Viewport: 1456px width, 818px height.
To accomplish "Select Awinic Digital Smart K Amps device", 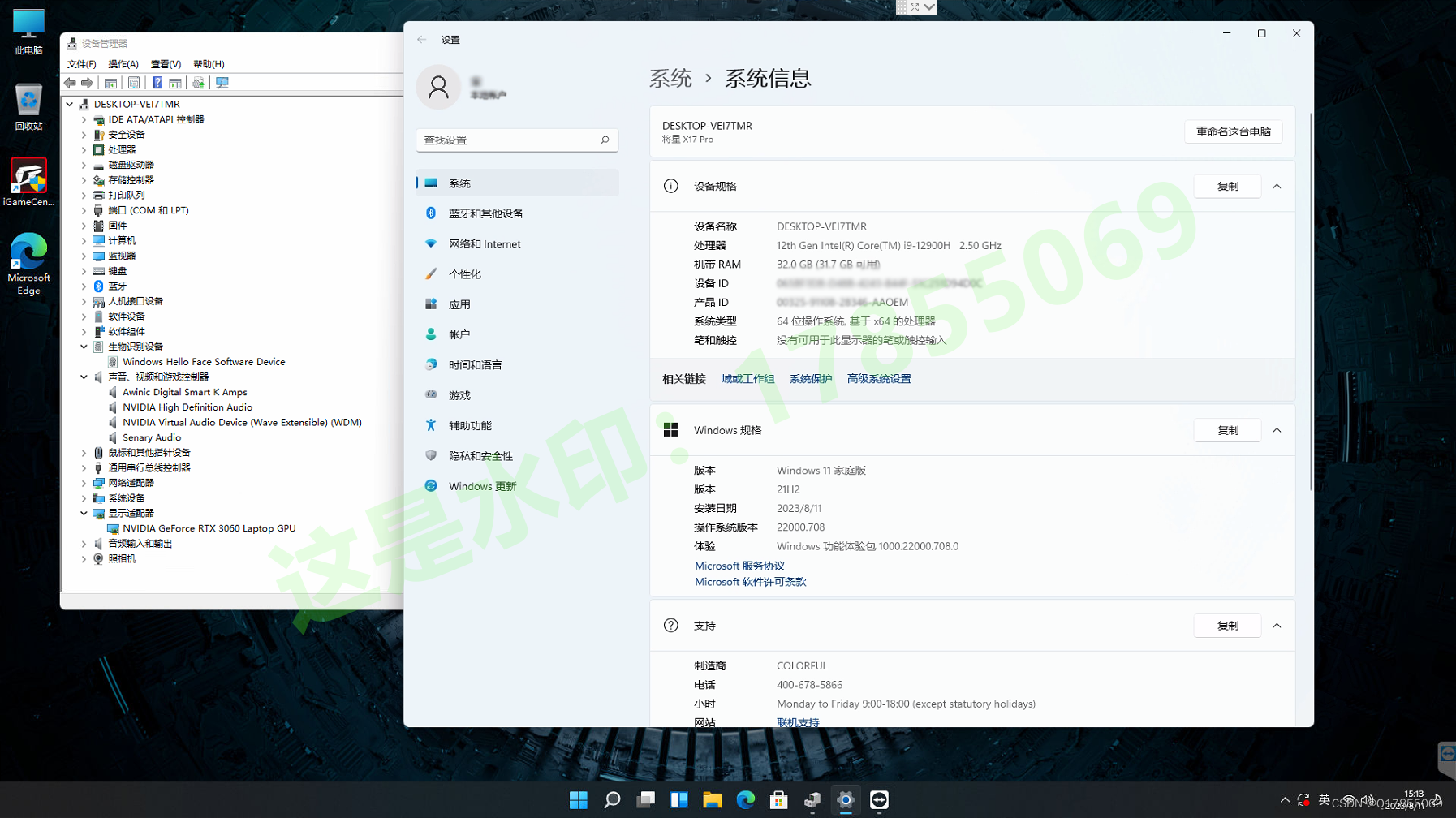I will point(185,392).
